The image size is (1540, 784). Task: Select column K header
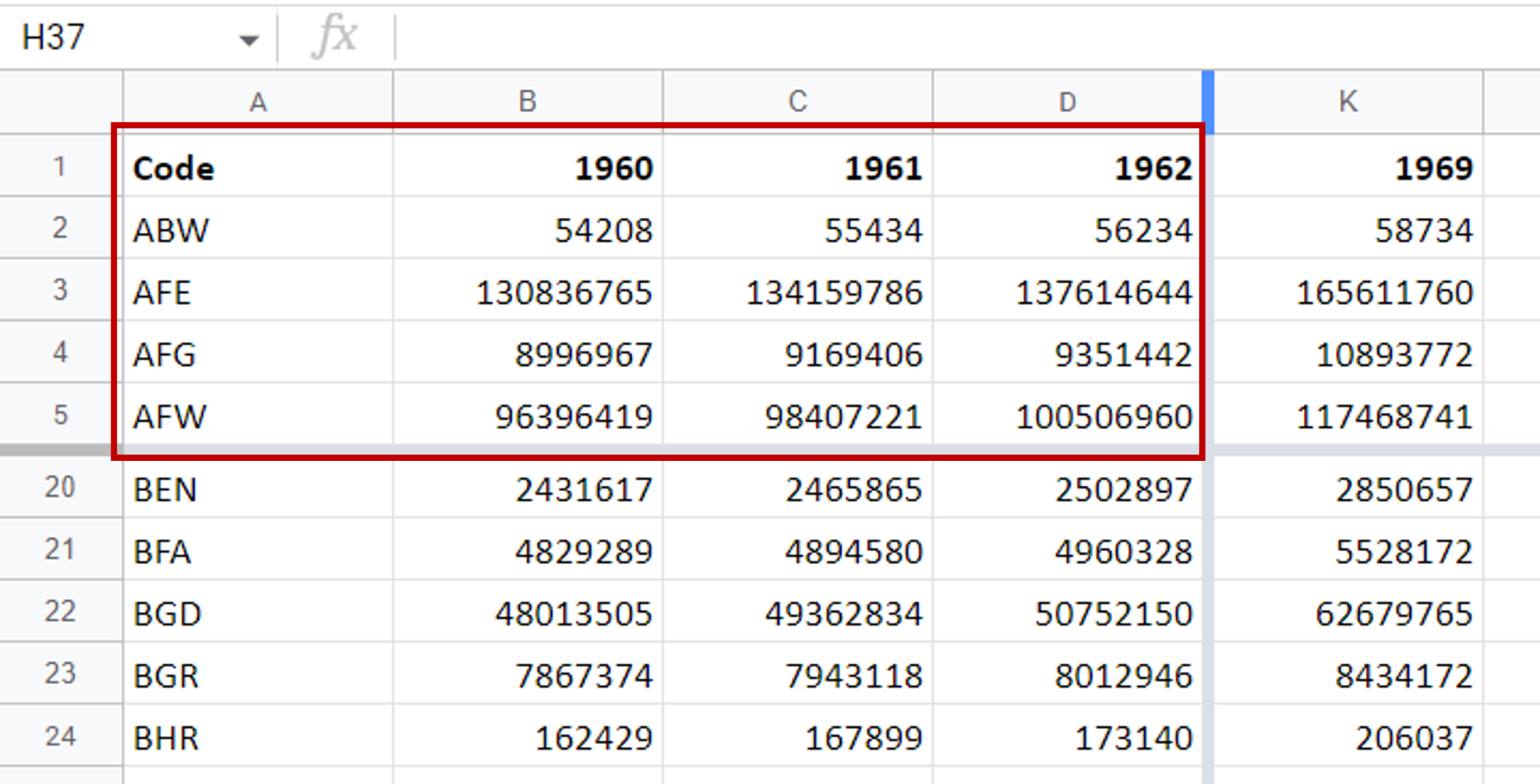(x=1348, y=102)
